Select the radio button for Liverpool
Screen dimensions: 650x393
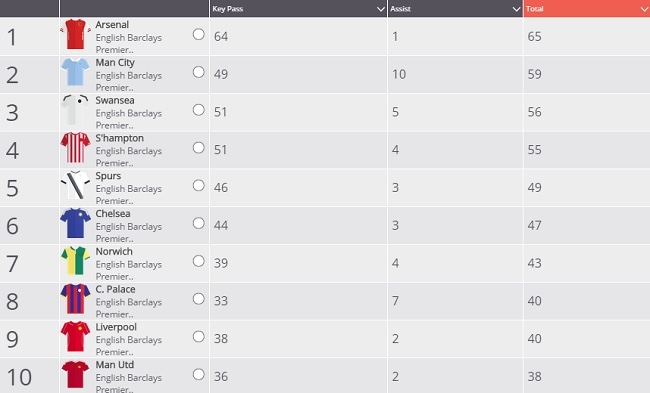199,337
